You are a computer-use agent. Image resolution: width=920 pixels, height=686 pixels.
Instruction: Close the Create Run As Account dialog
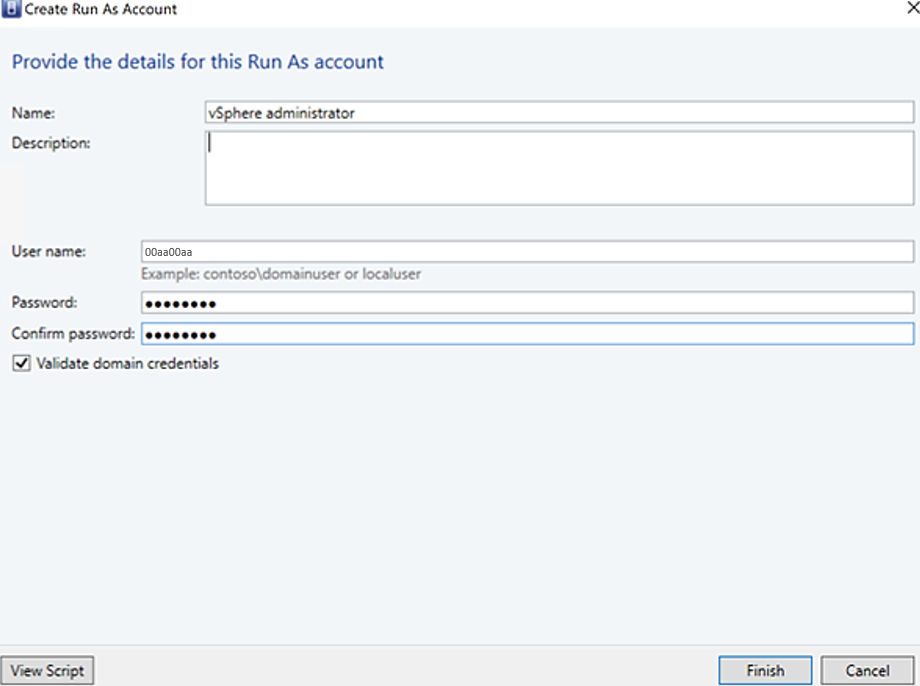pos(911,9)
